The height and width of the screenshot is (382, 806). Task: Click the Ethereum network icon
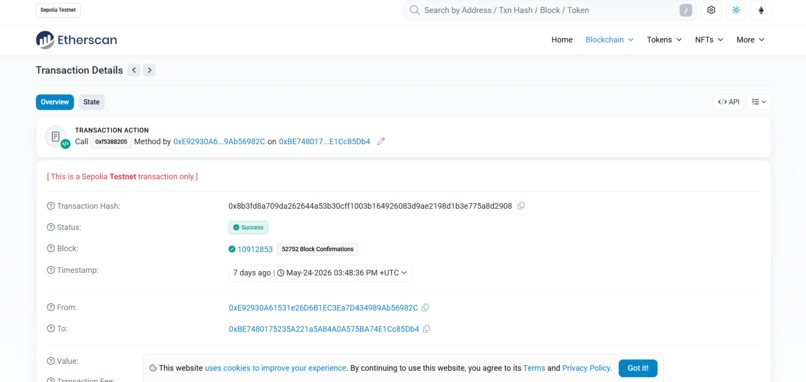click(x=761, y=10)
